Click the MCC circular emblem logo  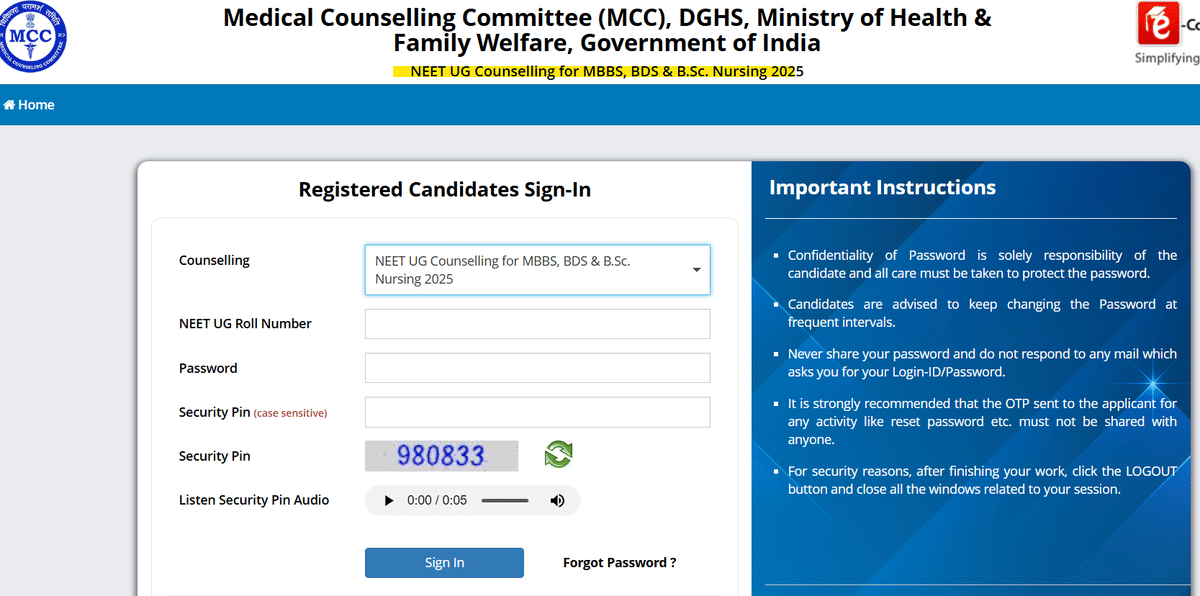33,38
